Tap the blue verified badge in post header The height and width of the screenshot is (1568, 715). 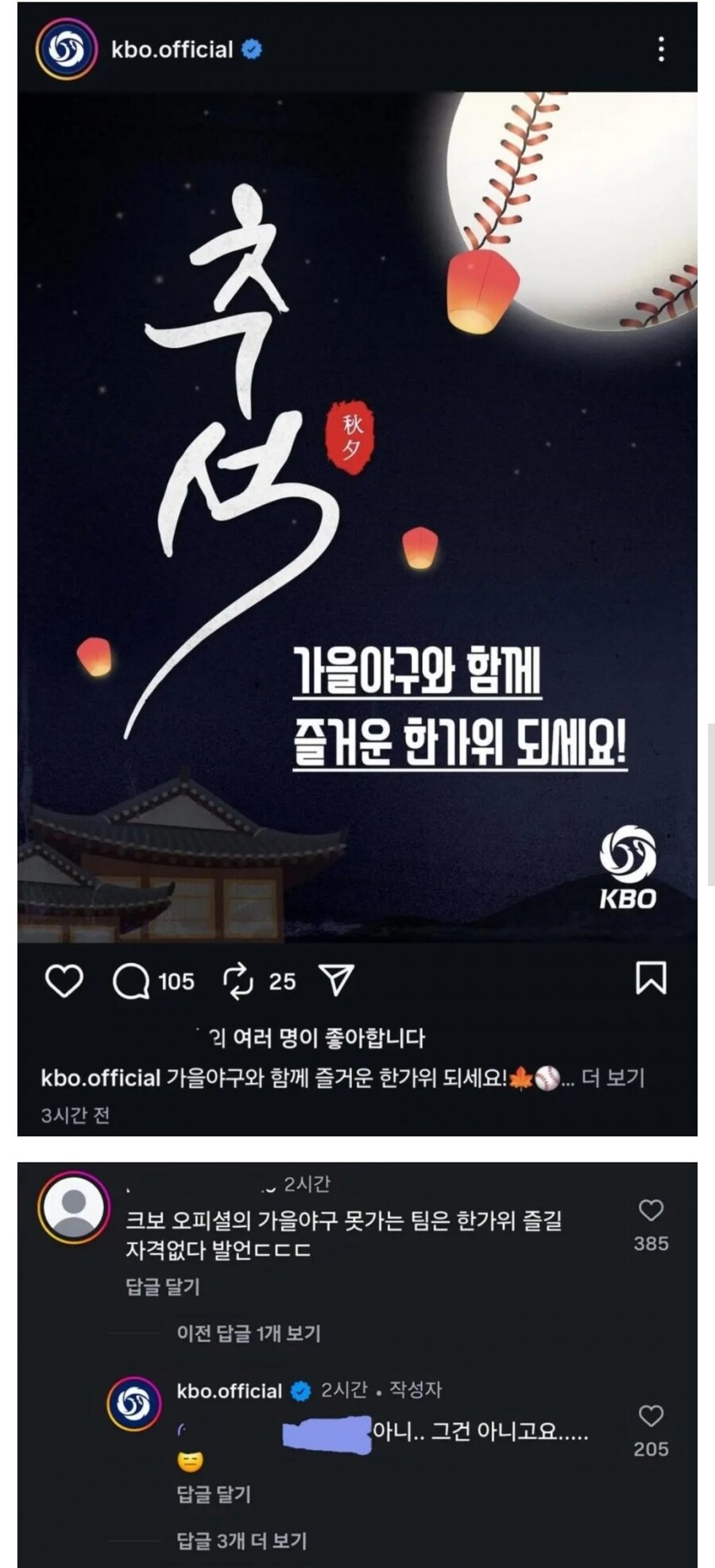[x=252, y=49]
